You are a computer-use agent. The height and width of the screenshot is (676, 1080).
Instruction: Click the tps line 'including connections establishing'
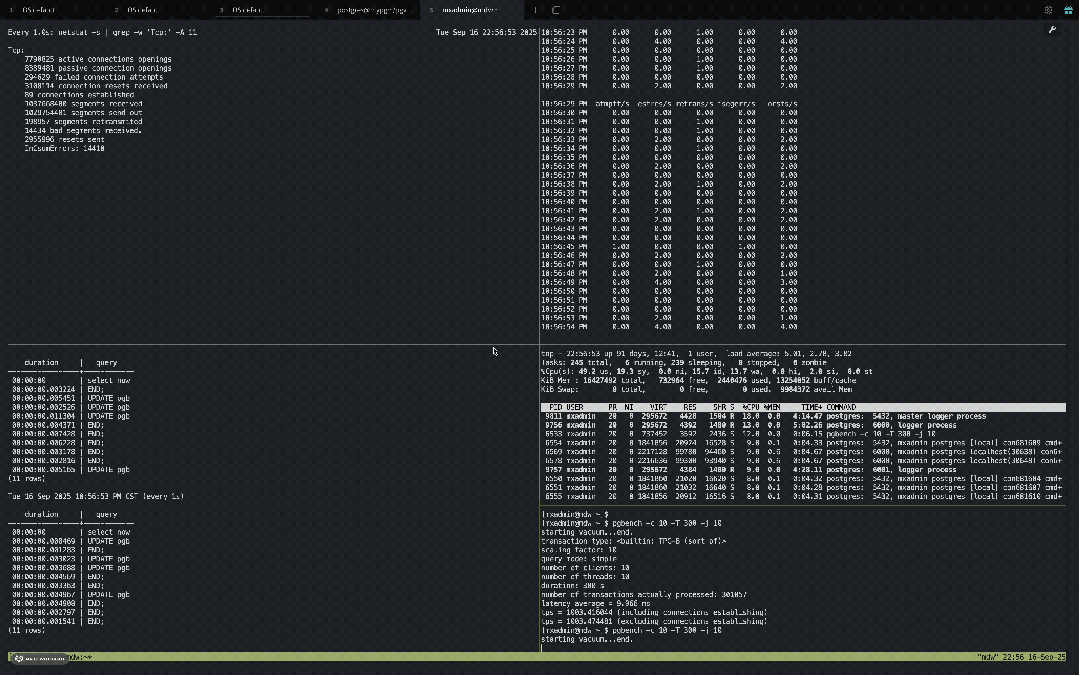point(654,613)
